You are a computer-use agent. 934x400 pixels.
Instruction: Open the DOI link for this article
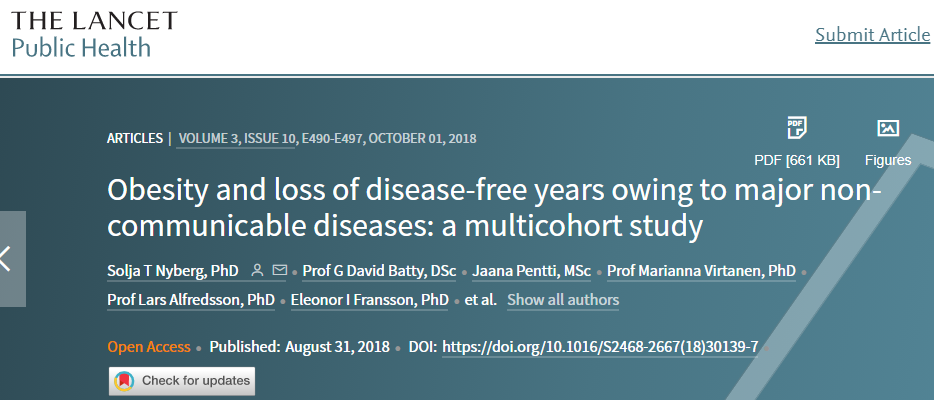(x=600, y=346)
